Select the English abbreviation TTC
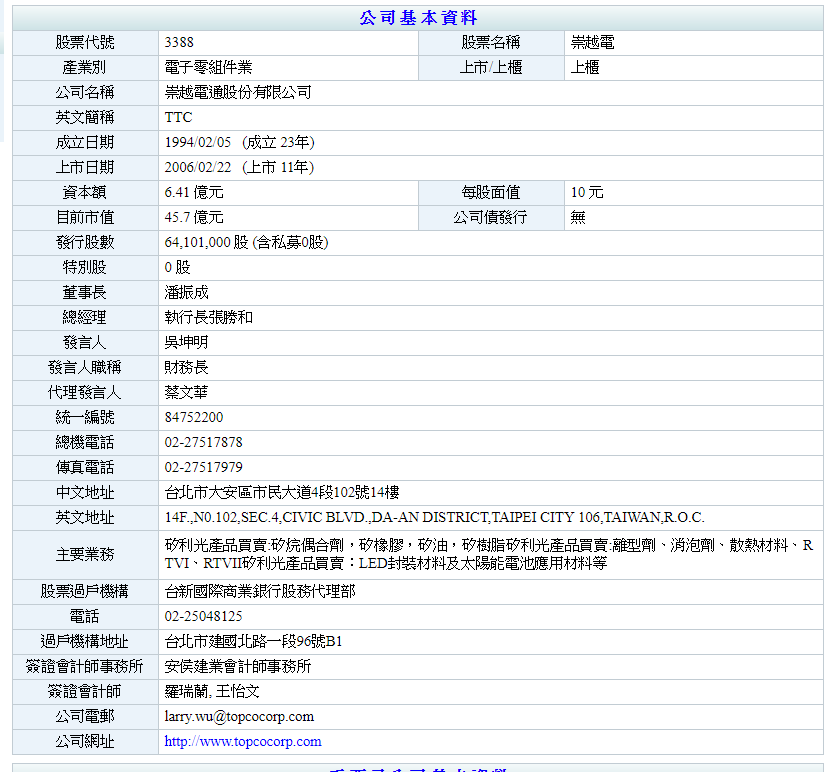Screen dimensions: 832x772 pyautogui.click(x=178, y=117)
